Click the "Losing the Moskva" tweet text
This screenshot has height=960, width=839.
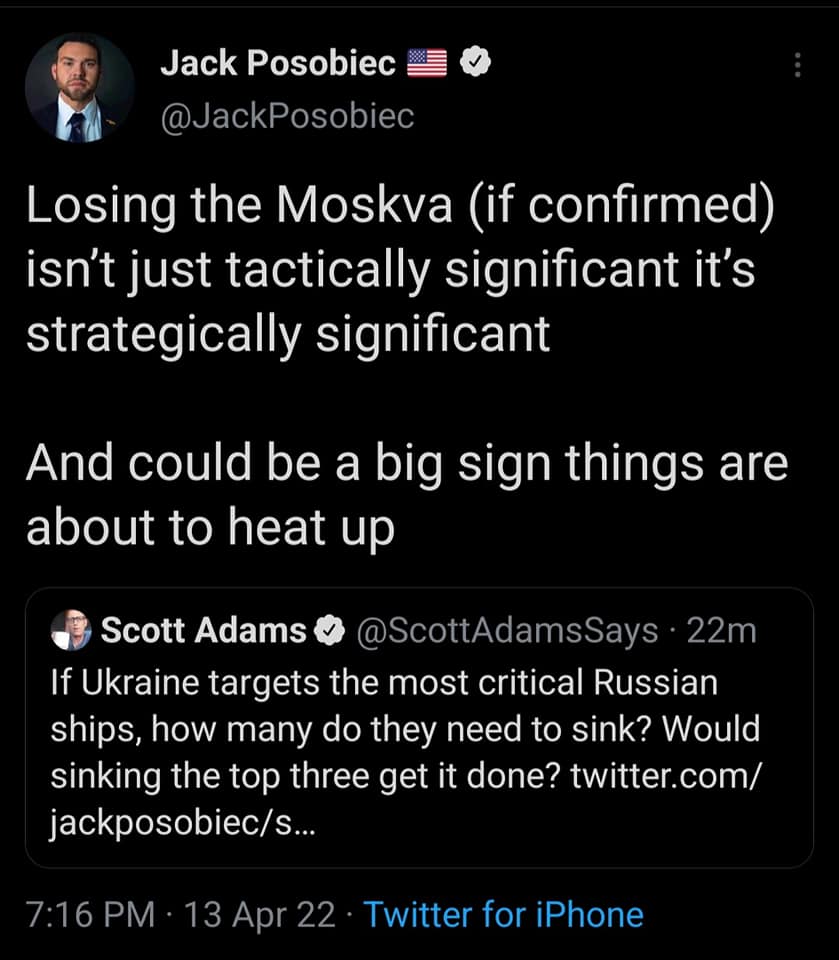400,208
